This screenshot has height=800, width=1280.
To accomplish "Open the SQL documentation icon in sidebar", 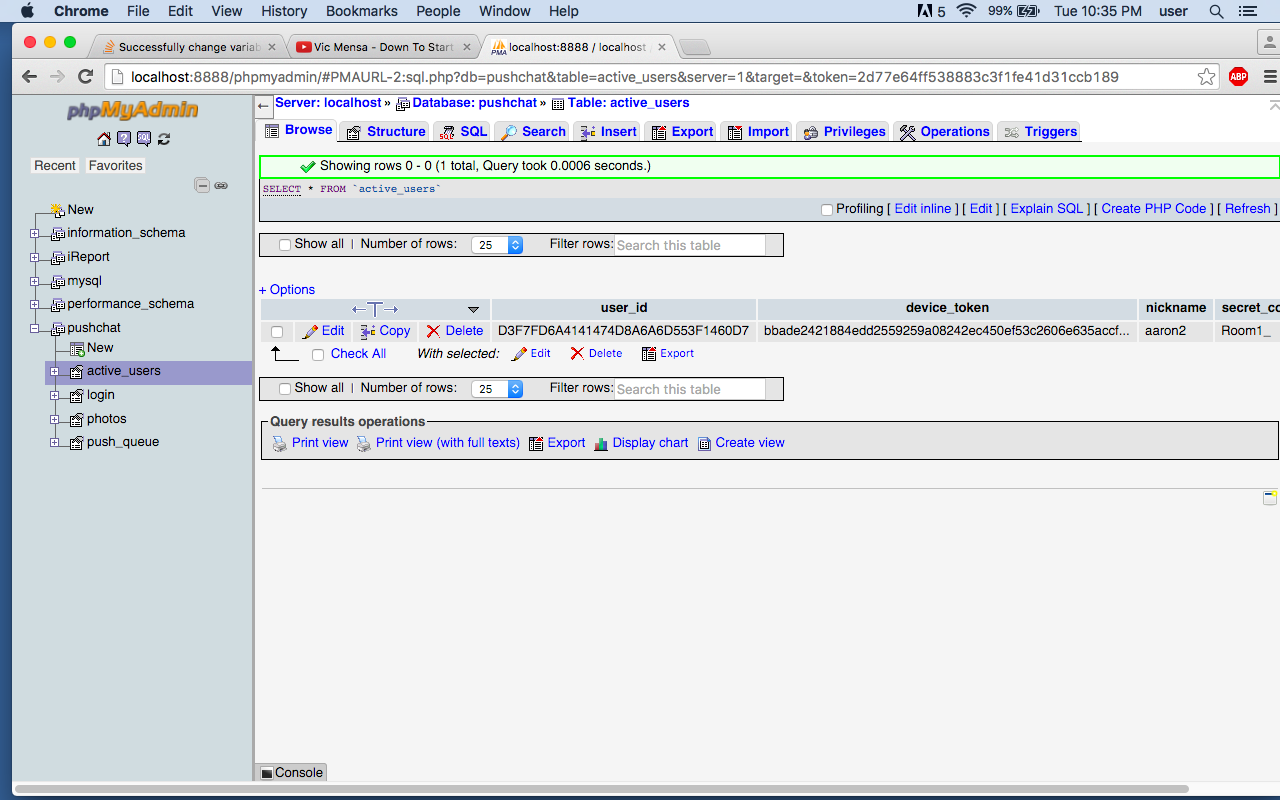I will click(144, 139).
